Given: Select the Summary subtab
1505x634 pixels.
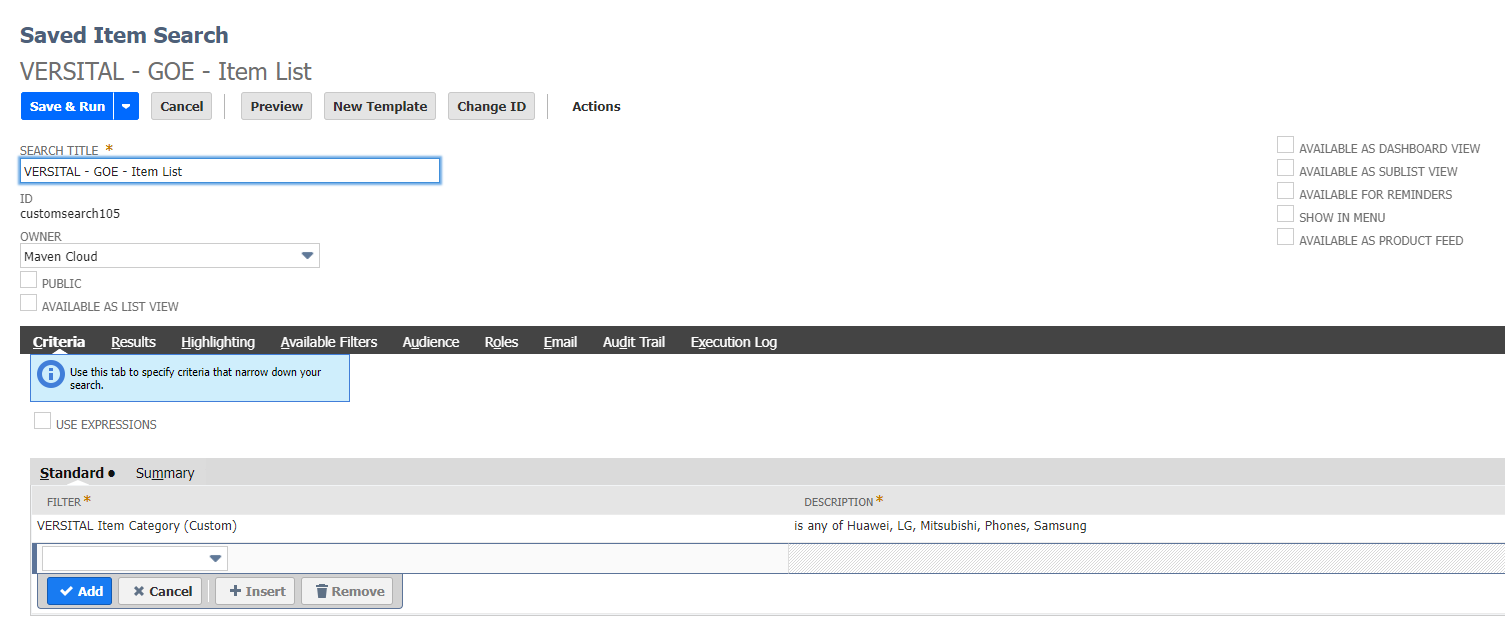Looking at the screenshot, I should pyautogui.click(x=165, y=473).
